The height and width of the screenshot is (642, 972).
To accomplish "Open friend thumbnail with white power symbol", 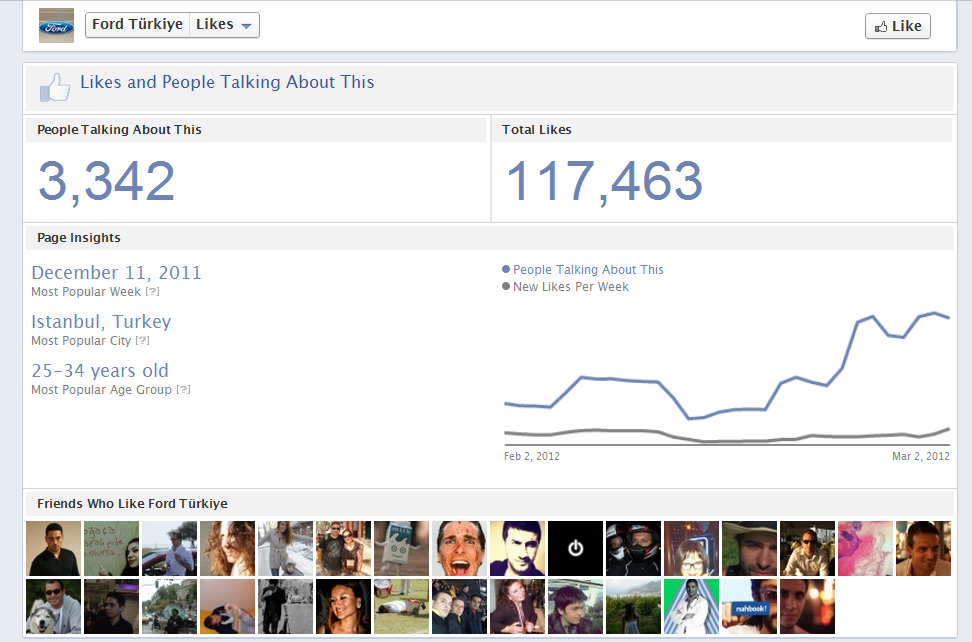I will tap(575, 548).
